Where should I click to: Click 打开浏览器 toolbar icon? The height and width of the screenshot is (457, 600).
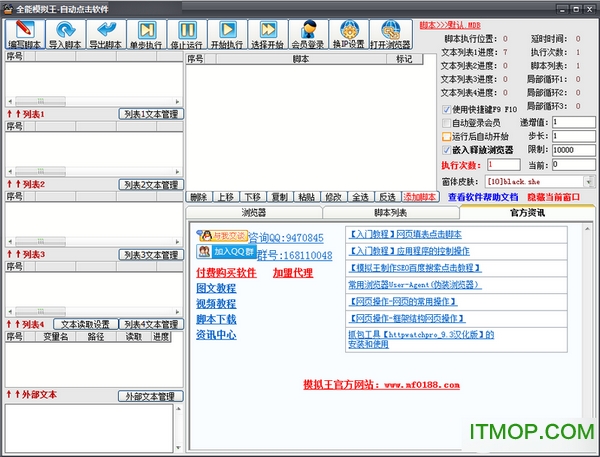[391, 34]
